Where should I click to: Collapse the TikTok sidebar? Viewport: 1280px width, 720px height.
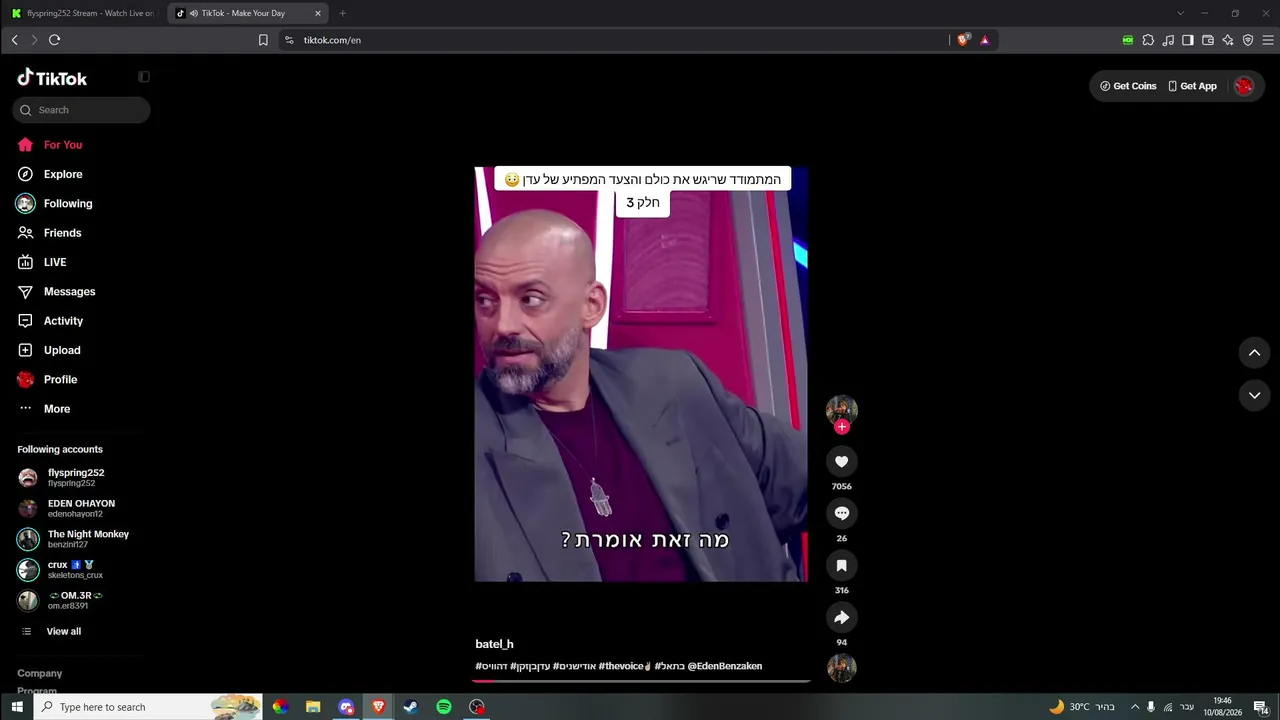pyautogui.click(x=144, y=77)
